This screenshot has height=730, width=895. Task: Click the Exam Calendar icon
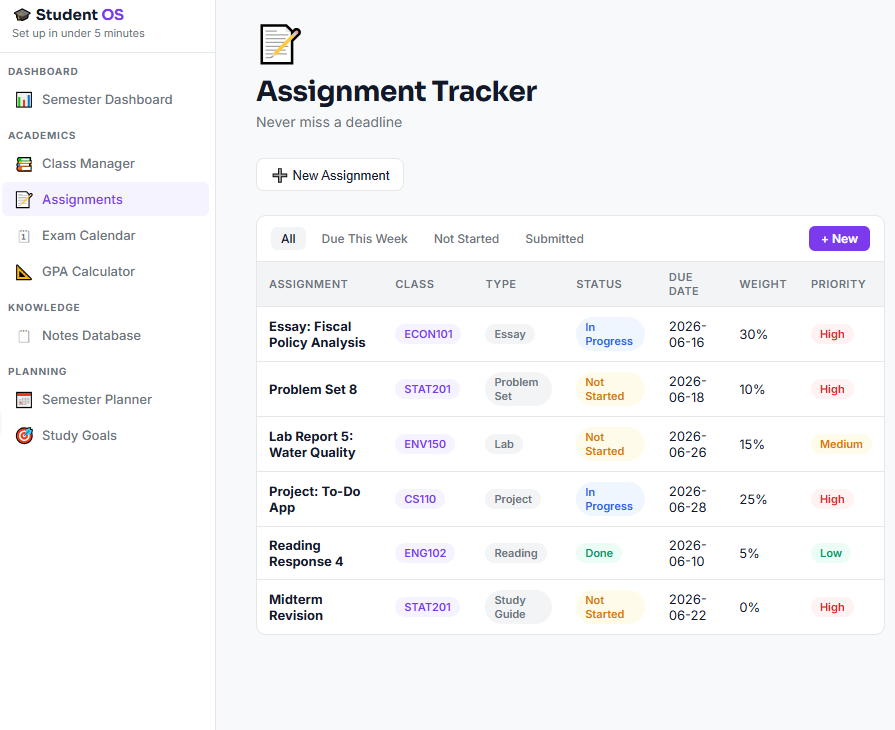tap(24, 236)
